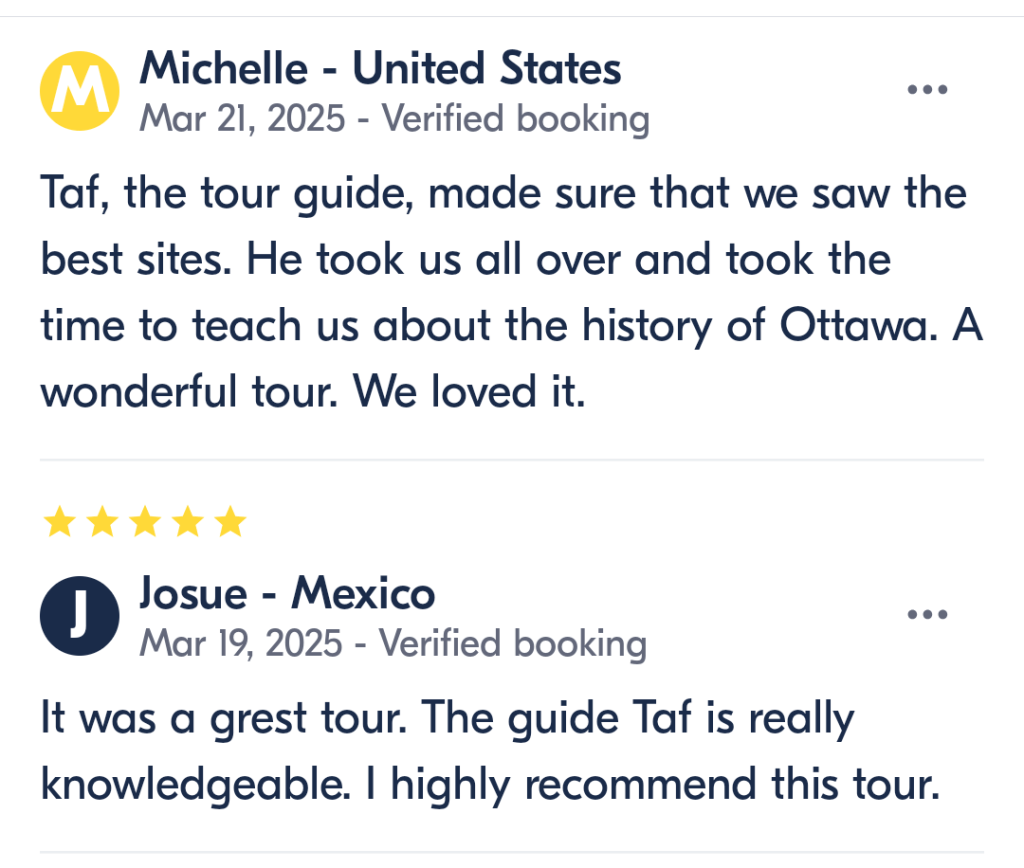The height and width of the screenshot is (868, 1024).
Task: Click the first star of Josue's rating
Action: [x=60, y=521]
